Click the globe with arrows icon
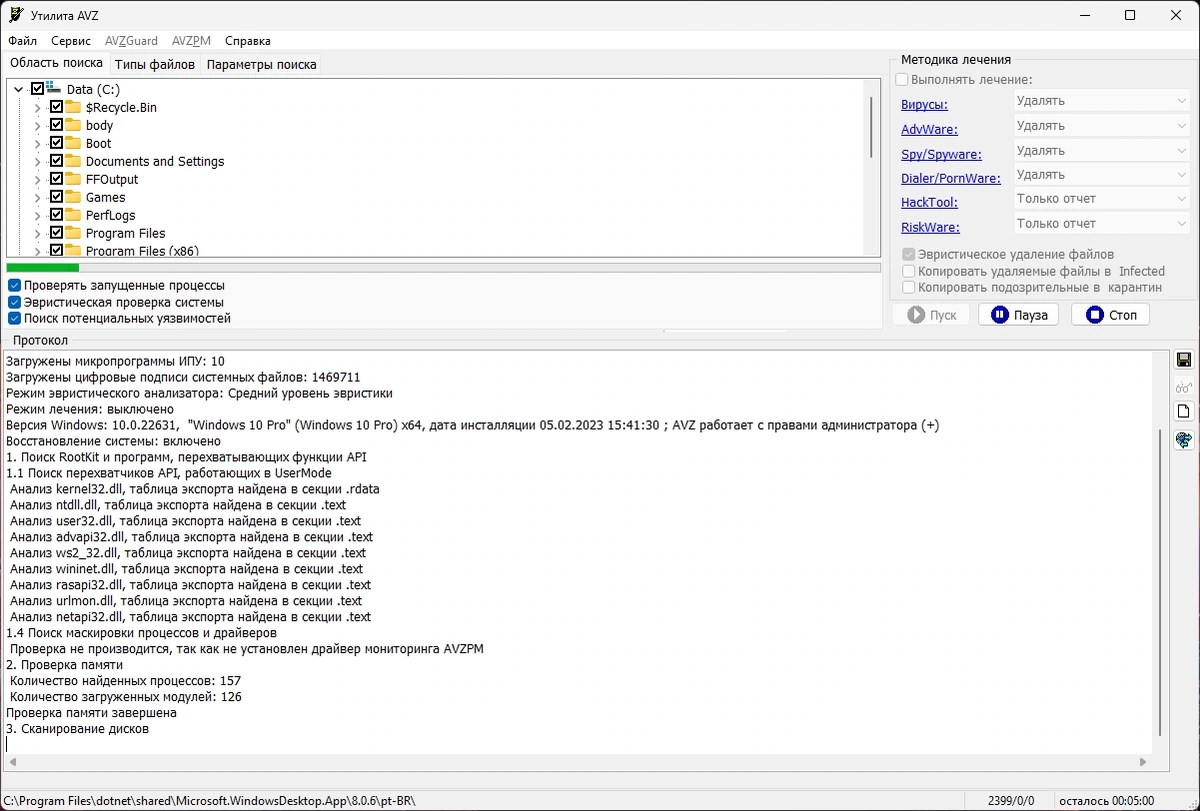1200x811 pixels. pyautogui.click(x=1184, y=439)
